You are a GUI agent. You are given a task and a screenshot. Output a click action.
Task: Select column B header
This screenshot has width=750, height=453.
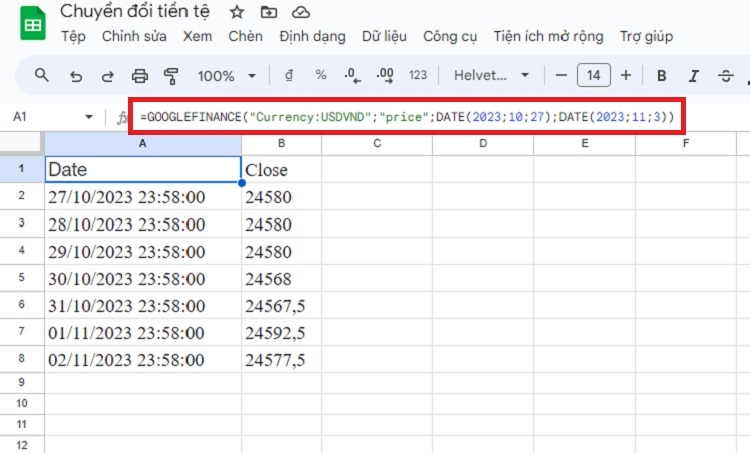[281, 143]
